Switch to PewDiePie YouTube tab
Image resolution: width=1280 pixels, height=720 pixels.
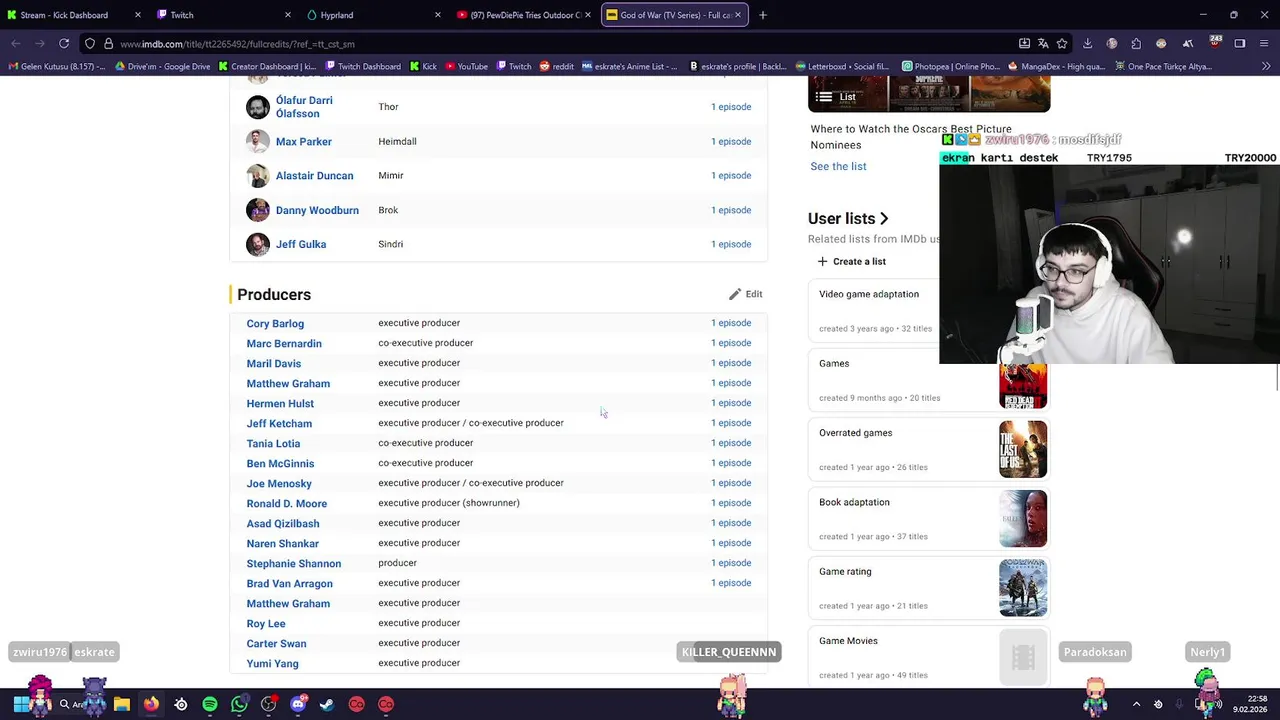(525, 15)
